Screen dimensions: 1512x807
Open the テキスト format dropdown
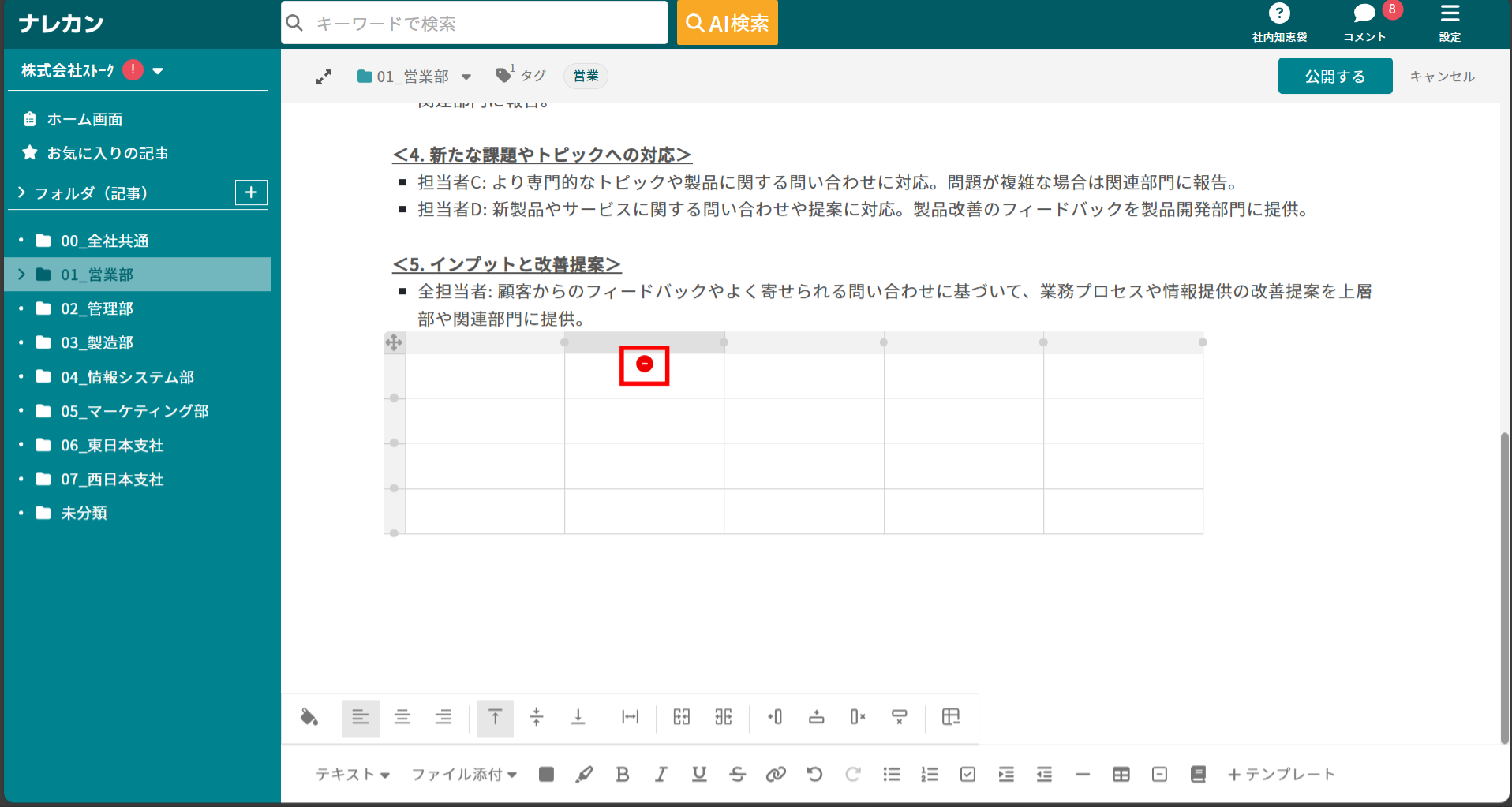(x=354, y=774)
